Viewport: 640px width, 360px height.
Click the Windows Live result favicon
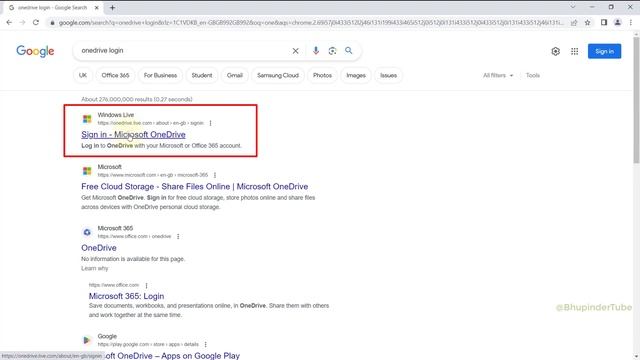tap(87, 119)
